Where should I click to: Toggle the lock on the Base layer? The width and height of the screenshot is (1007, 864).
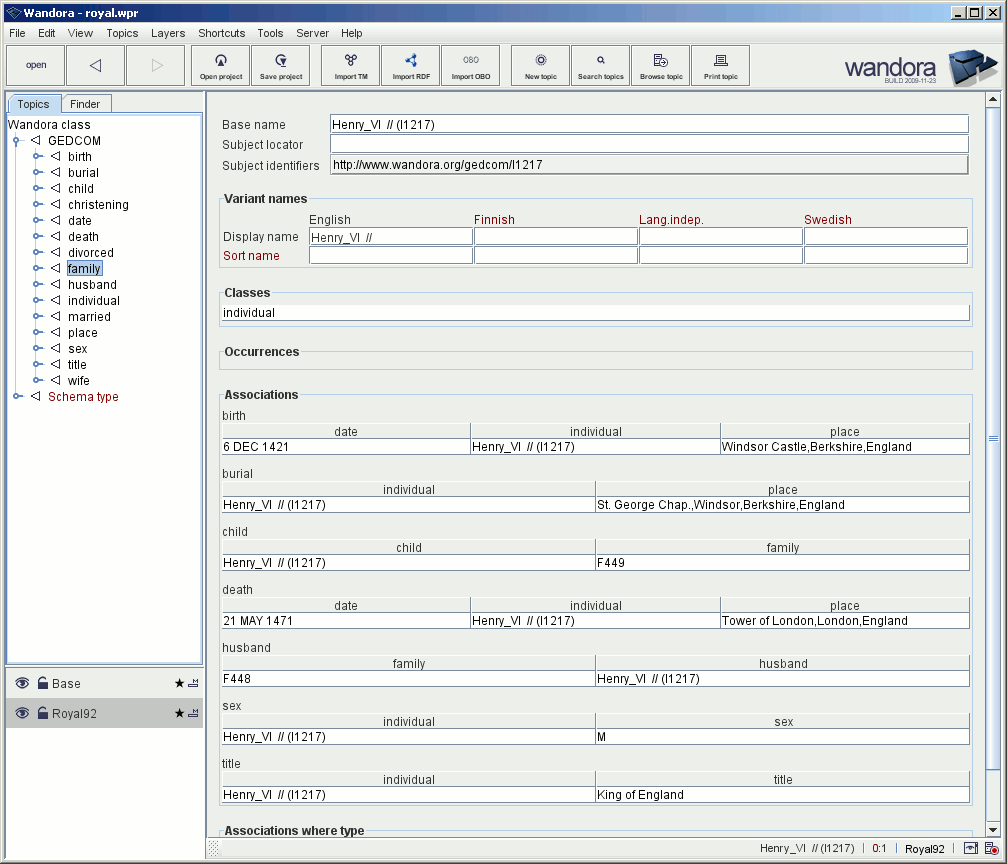tap(43, 684)
